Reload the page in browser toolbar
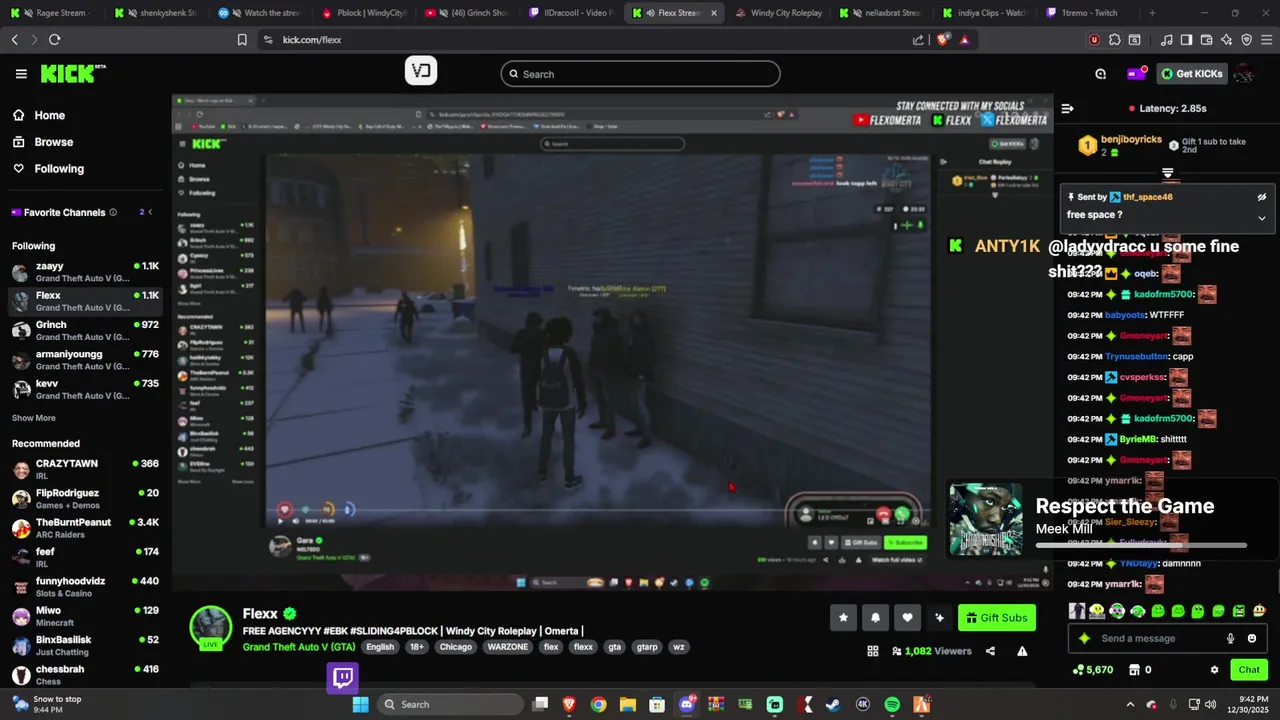 (54, 40)
